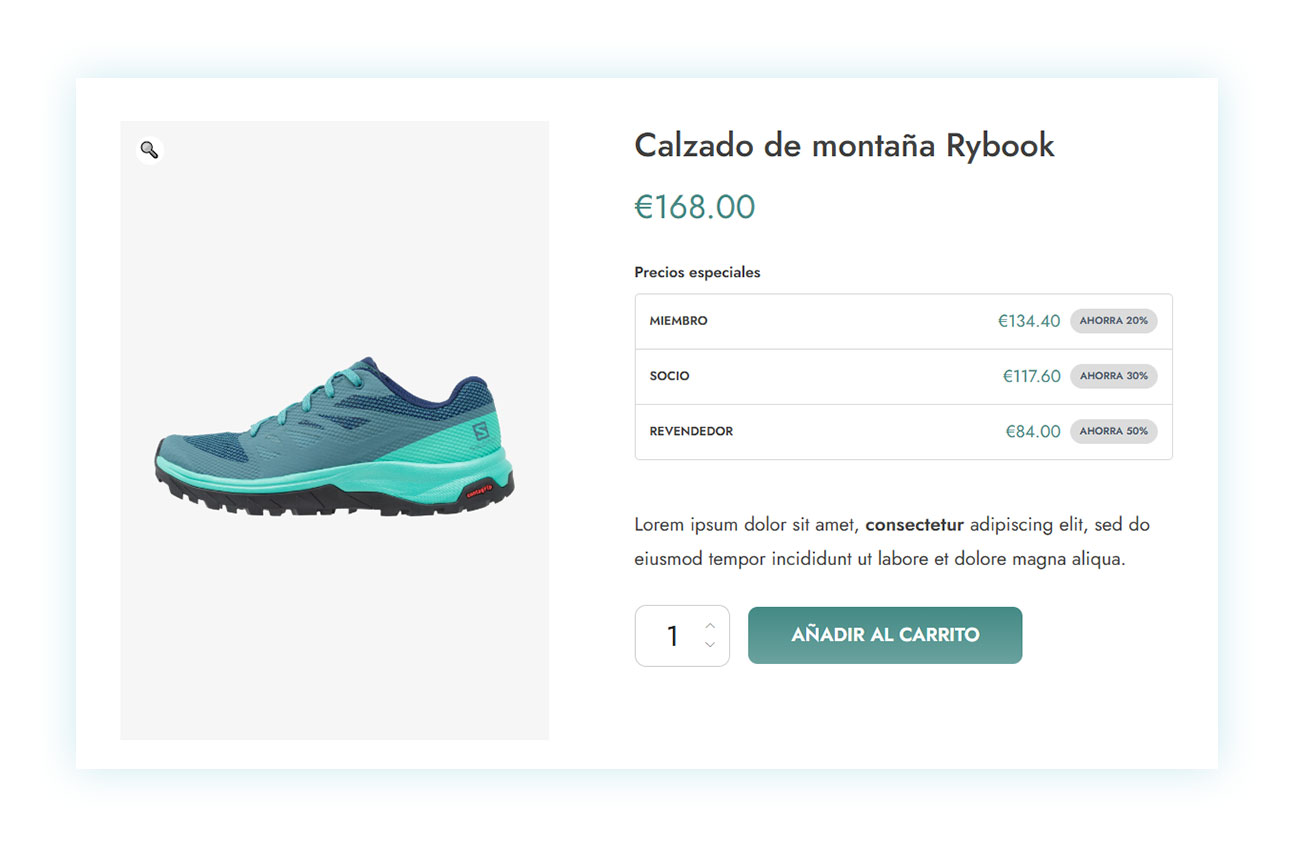Click the €84.00 reseller price
The height and width of the screenshot is (855, 1300).
(x=1033, y=431)
